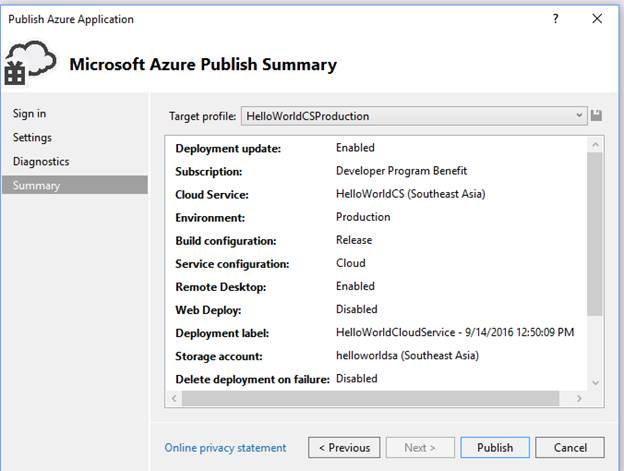Click the 'Deployment update:' label
624x471 pixels.
point(228,149)
